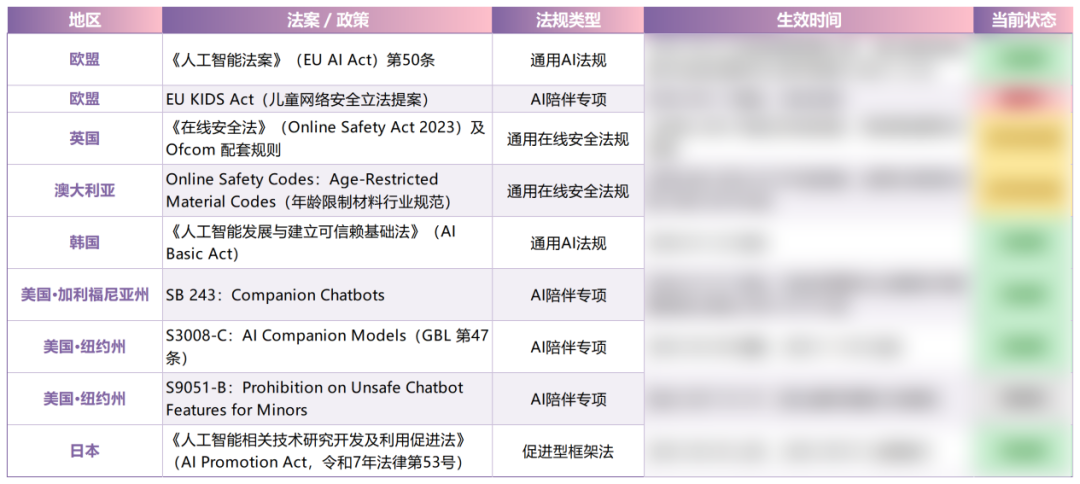1080x484 pixels.
Task: Click the AI Promotion Act policy cell
Action: [327, 451]
